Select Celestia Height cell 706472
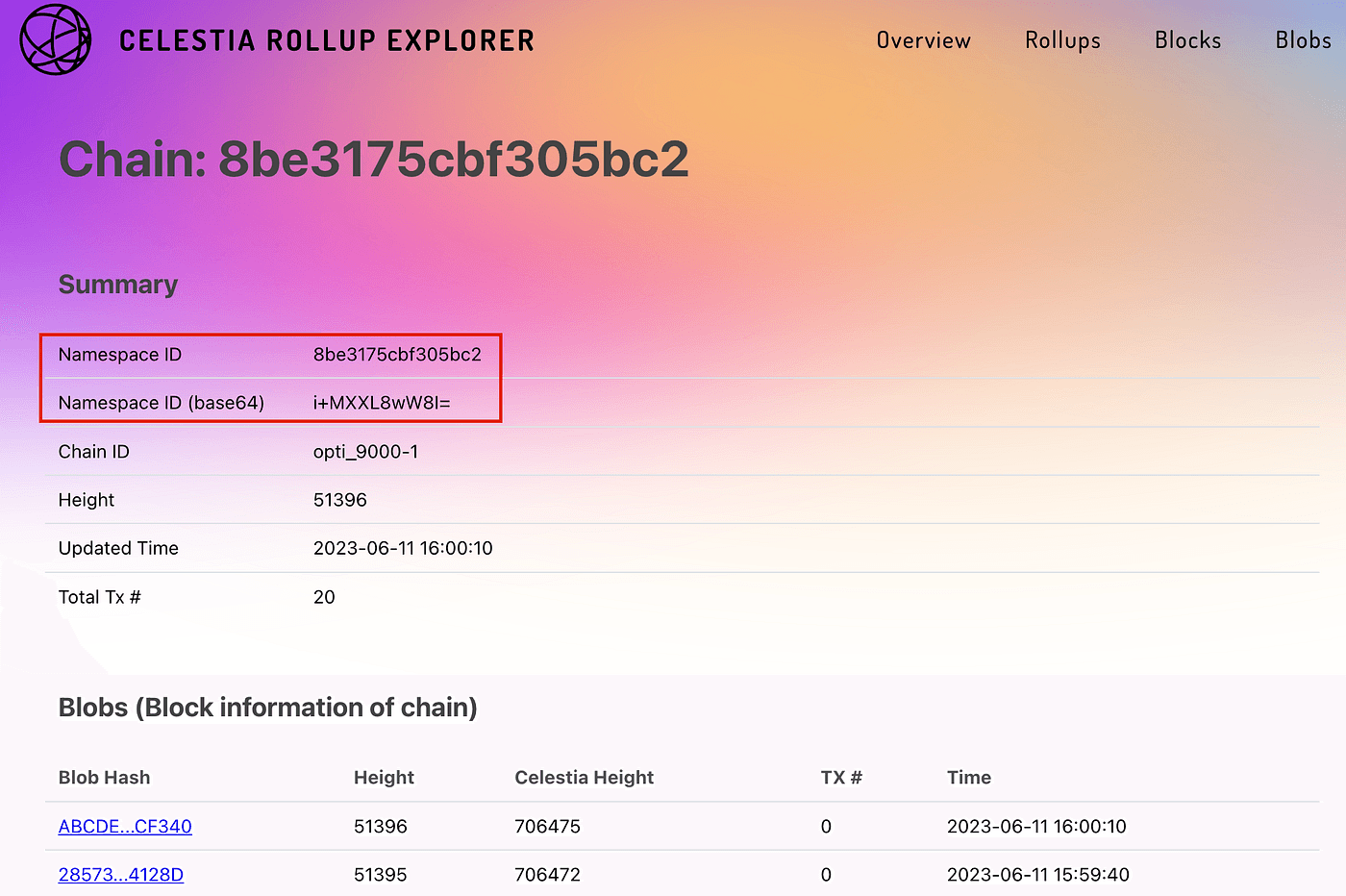Image resolution: width=1346 pixels, height=896 pixels. pyautogui.click(x=548, y=874)
